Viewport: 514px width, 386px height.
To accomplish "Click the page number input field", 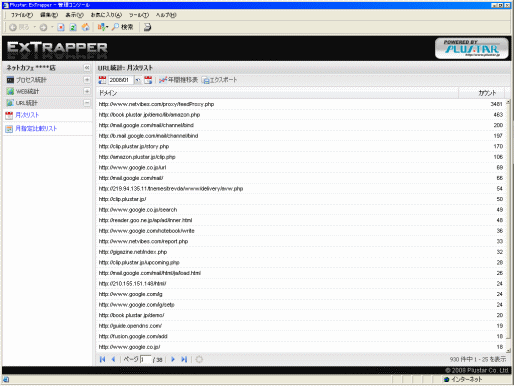I will point(145,359).
